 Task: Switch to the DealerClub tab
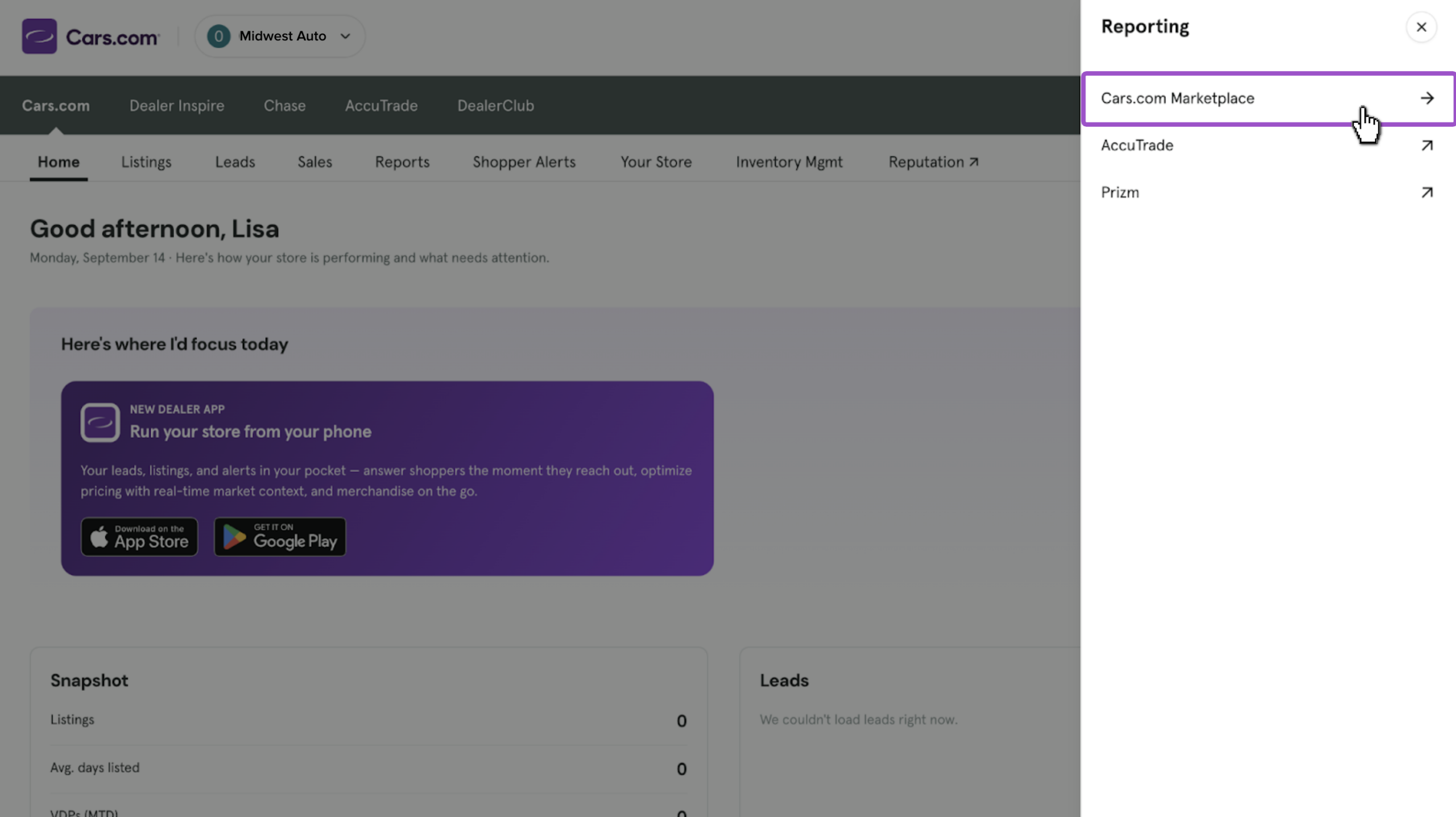click(495, 106)
